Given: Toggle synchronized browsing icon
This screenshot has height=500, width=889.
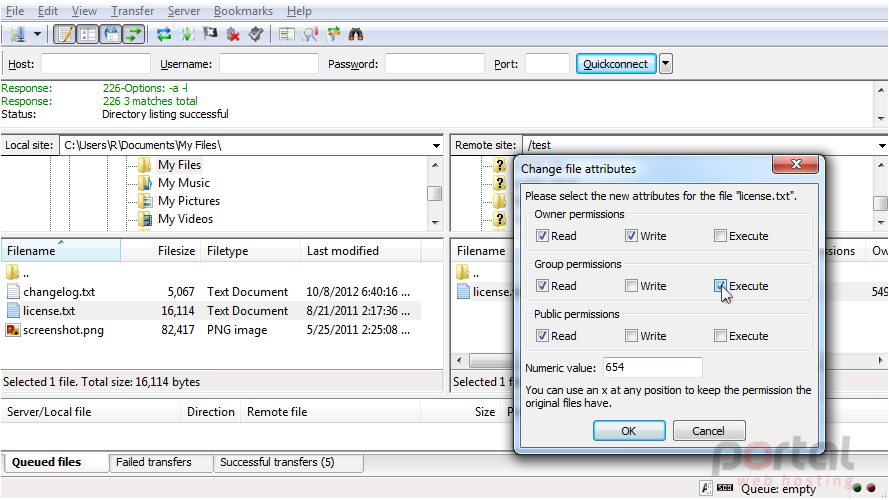Looking at the screenshot, I should (x=333, y=35).
